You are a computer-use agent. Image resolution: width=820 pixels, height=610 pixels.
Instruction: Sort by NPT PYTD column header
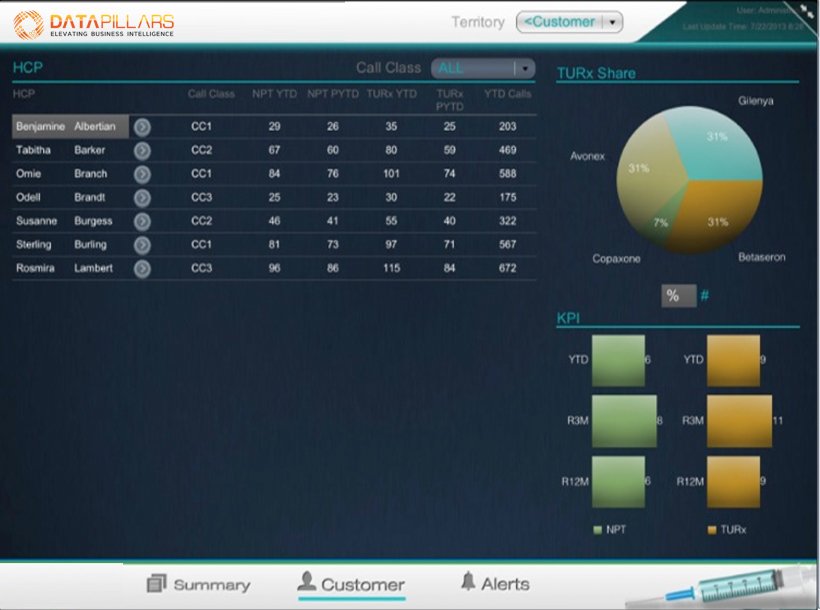(333, 94)
